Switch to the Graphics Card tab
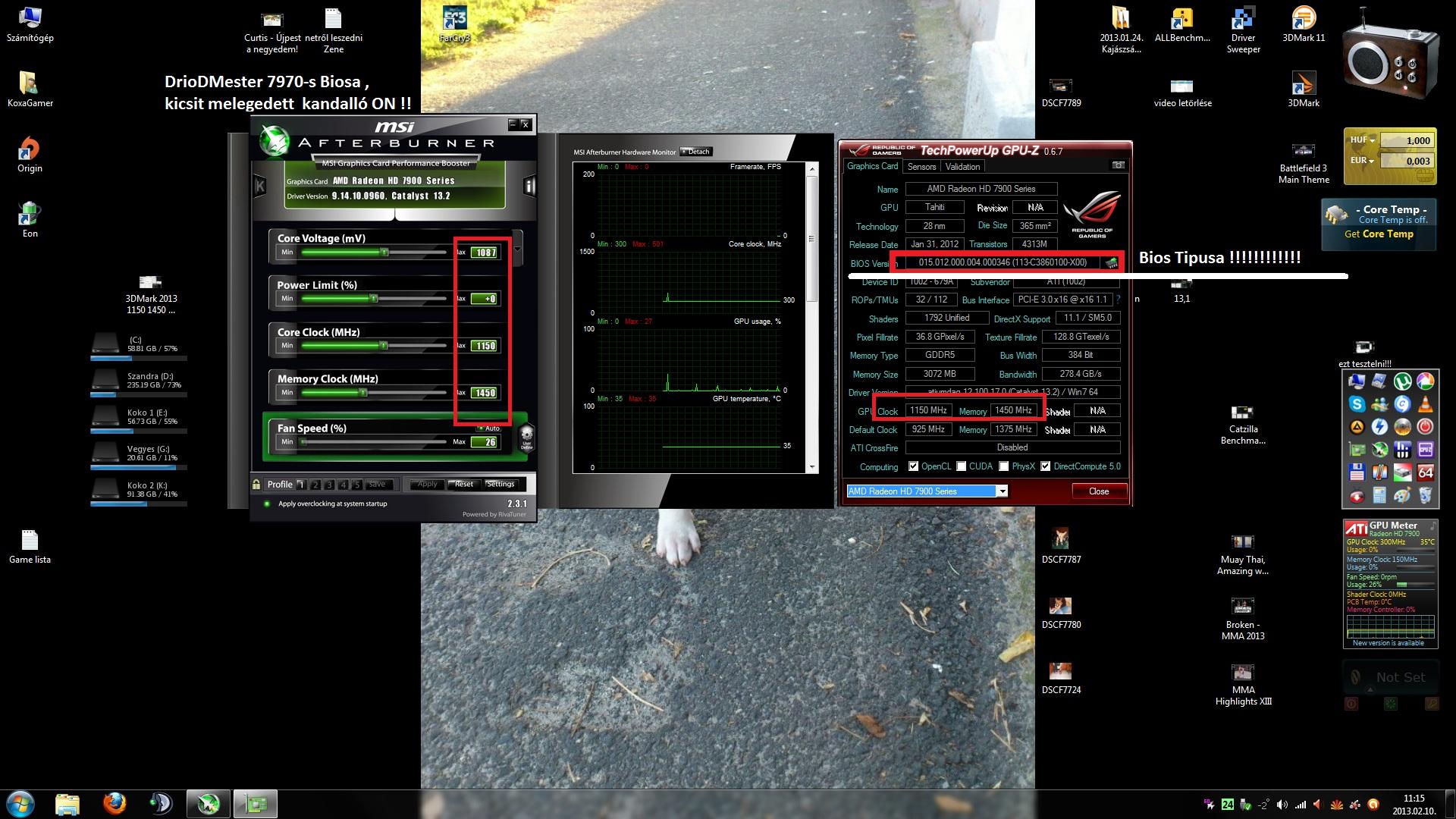1456x819 pixels. tap(872, 166)
